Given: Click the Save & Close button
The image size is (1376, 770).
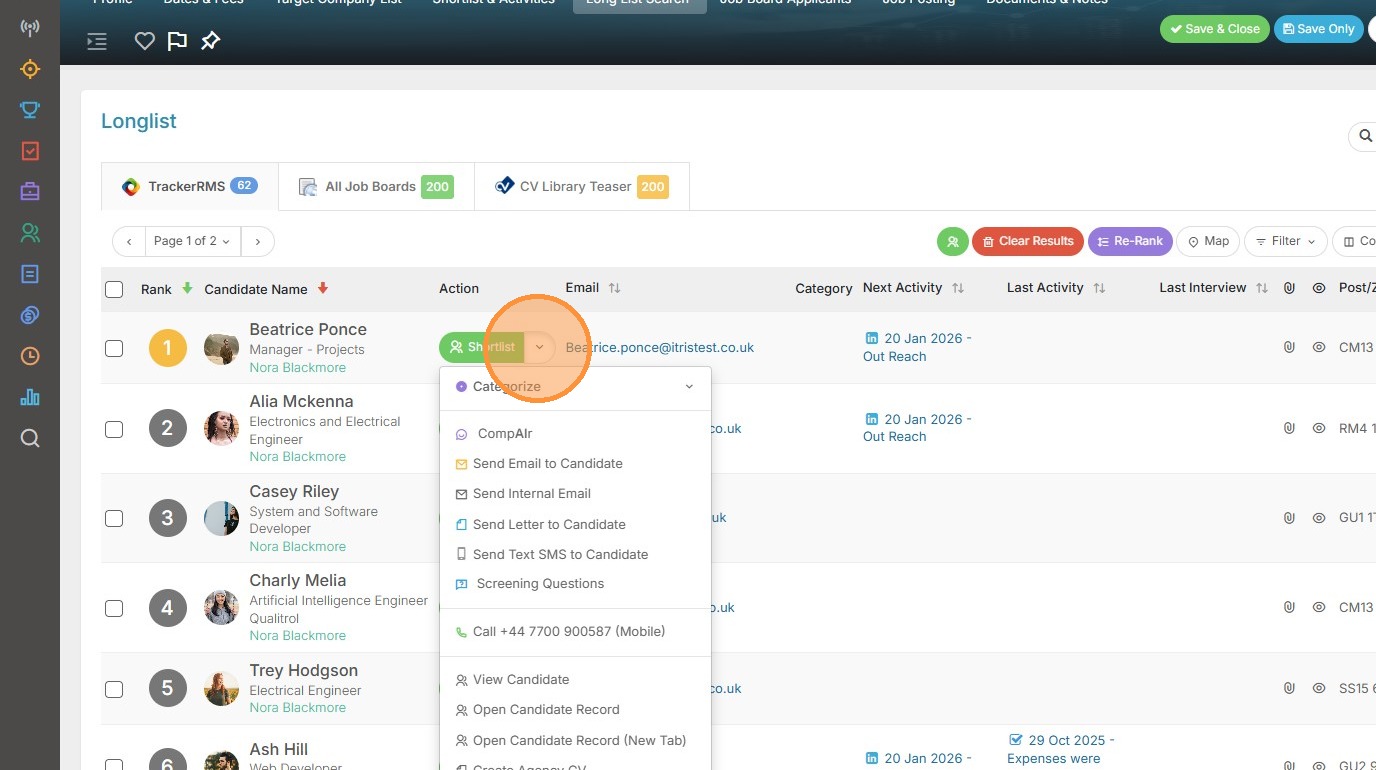Looking at the screenshot, I should 1215,29.
